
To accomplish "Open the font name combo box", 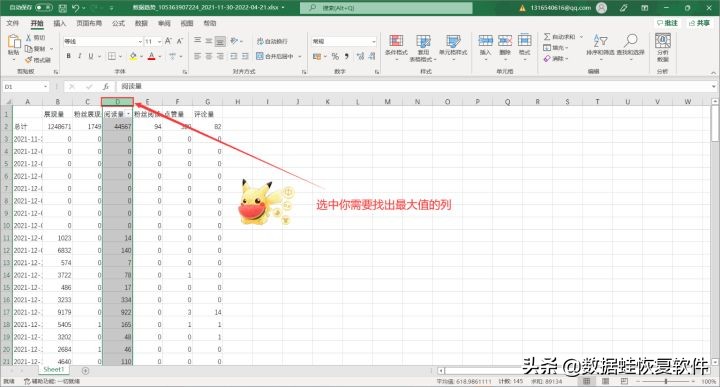I will (x=103, y=41).
